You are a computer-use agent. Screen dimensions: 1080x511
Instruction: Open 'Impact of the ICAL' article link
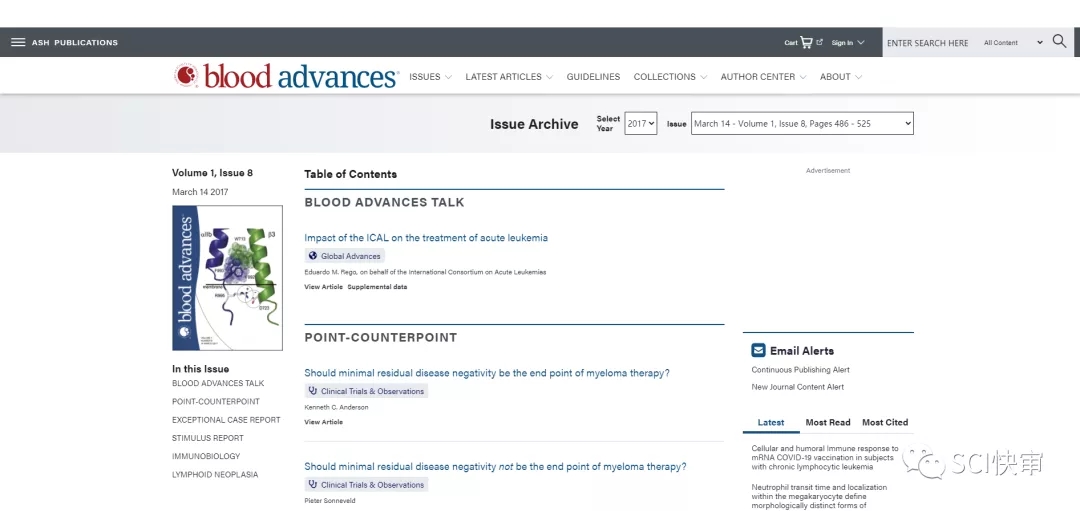tap(426, 238)
